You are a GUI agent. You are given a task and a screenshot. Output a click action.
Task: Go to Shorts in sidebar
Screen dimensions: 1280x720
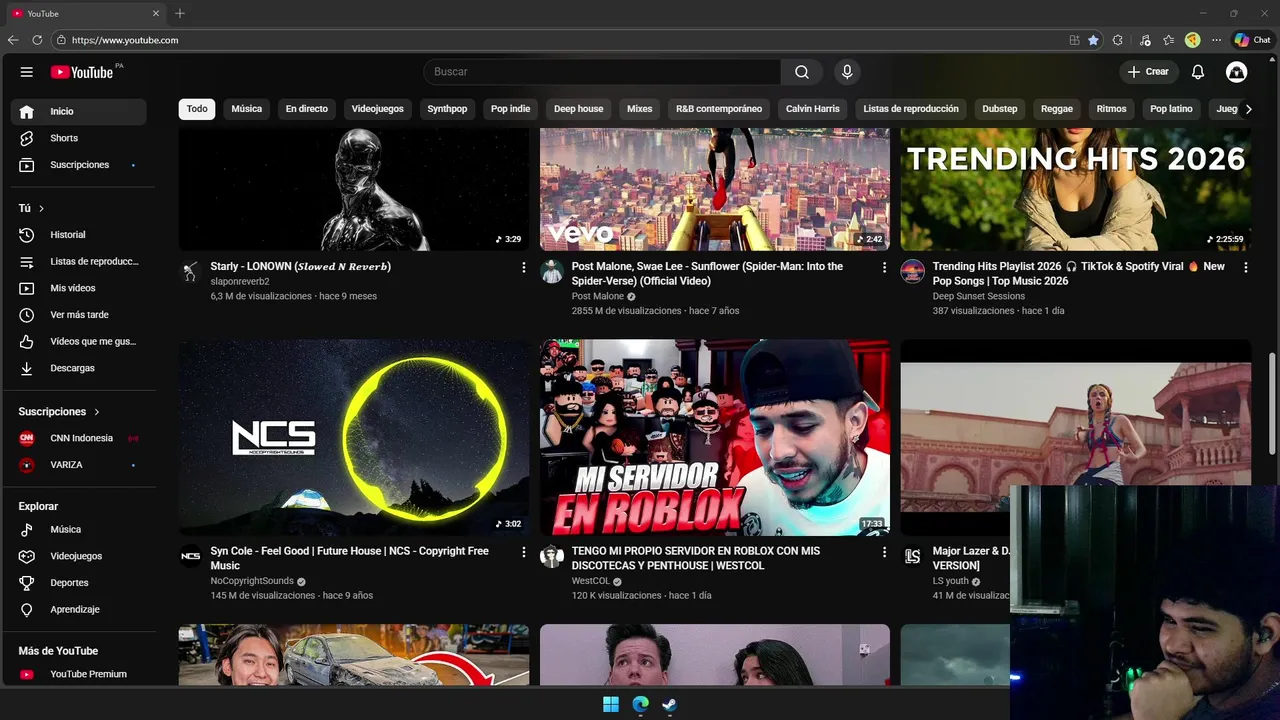coord(78,138)
